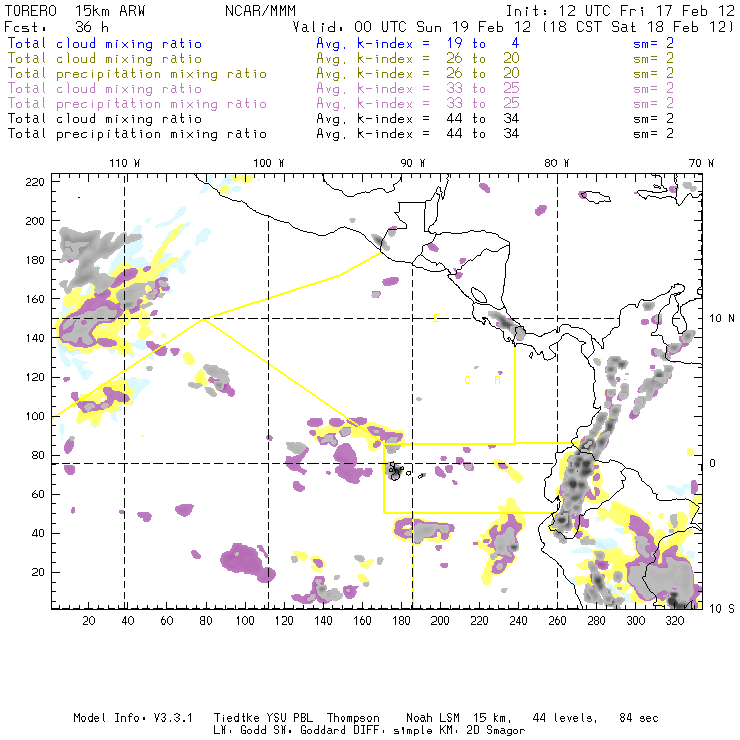Click the "90 W" longitude label
This screenshot has width=740, height=740.
pyautogui.click(x=413, y=163)
